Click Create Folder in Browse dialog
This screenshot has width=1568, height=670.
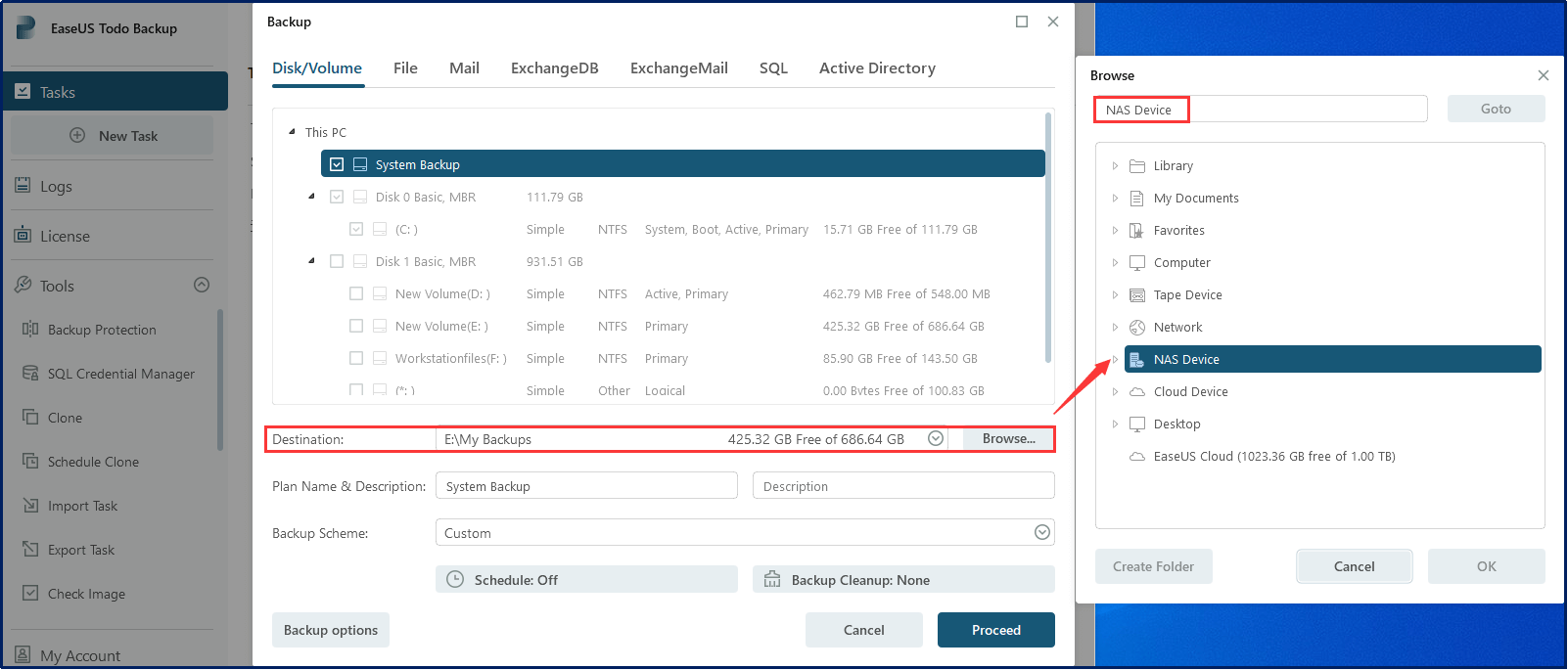(1153, 566)
